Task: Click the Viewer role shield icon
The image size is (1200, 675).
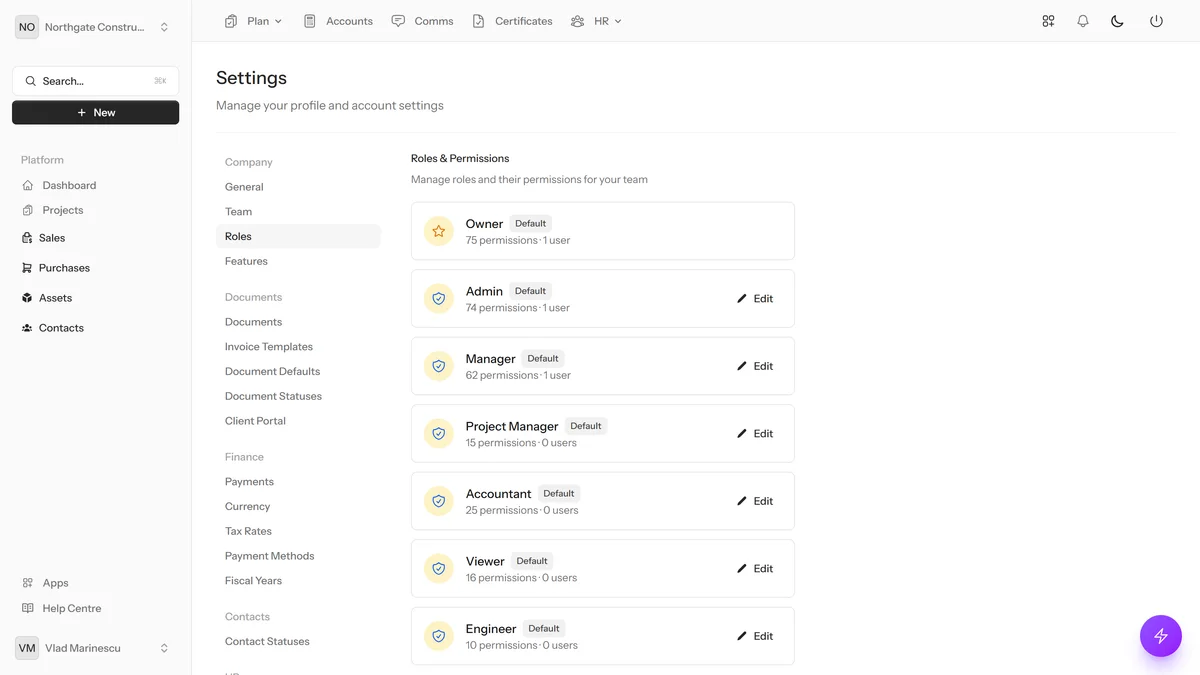Action: pos(438,568)
